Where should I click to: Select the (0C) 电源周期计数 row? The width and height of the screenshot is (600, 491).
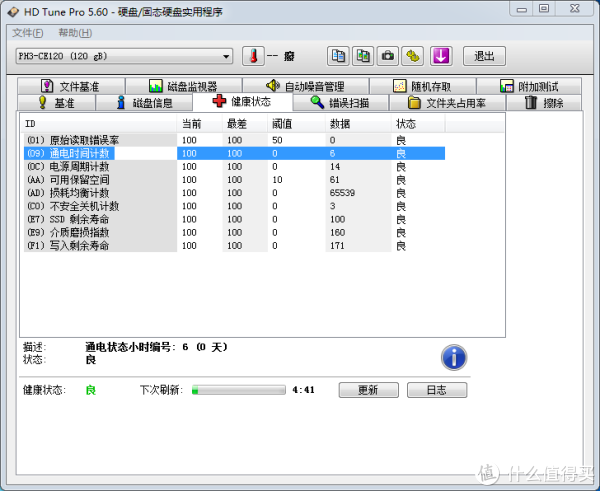(x=234, y=166)
